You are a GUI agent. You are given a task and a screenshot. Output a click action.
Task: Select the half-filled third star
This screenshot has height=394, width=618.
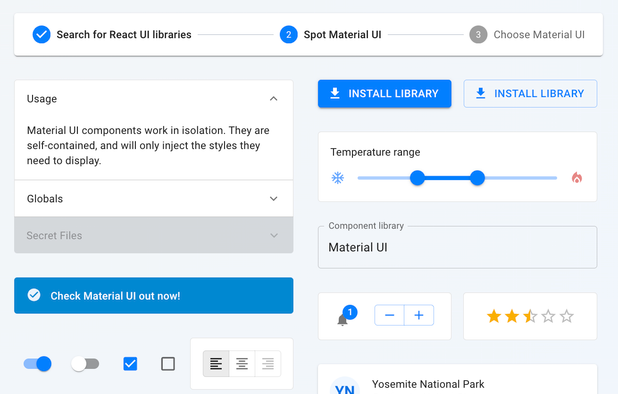[x=530, y=316]
